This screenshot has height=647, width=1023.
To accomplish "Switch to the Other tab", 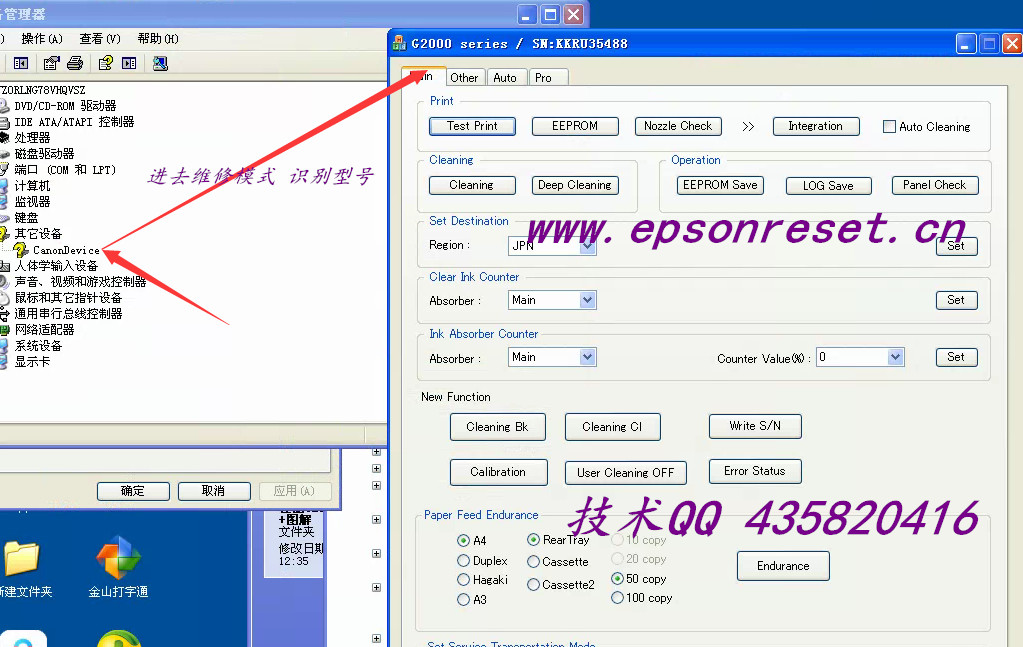I will (464, 77).
